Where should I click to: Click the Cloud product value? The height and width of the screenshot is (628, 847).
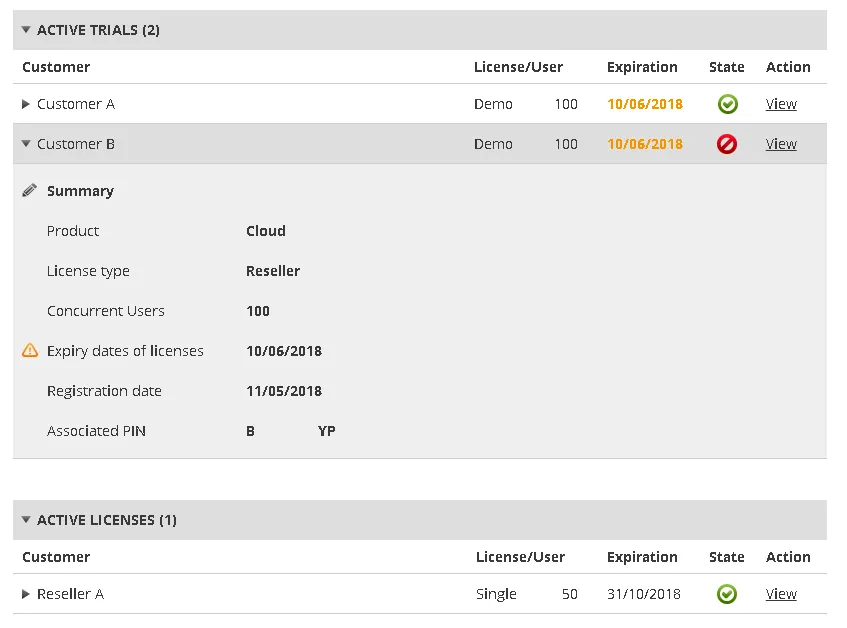266,231
